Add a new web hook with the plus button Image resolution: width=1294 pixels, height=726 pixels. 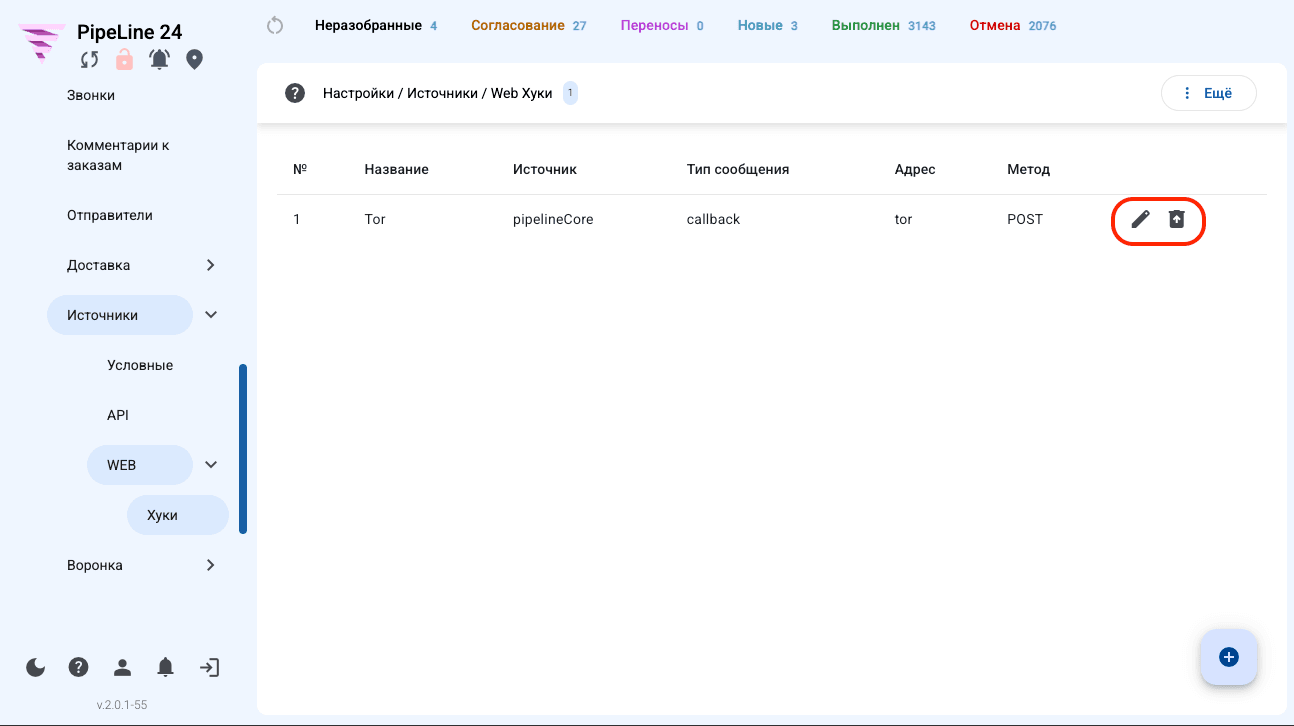click(1229, 657)
